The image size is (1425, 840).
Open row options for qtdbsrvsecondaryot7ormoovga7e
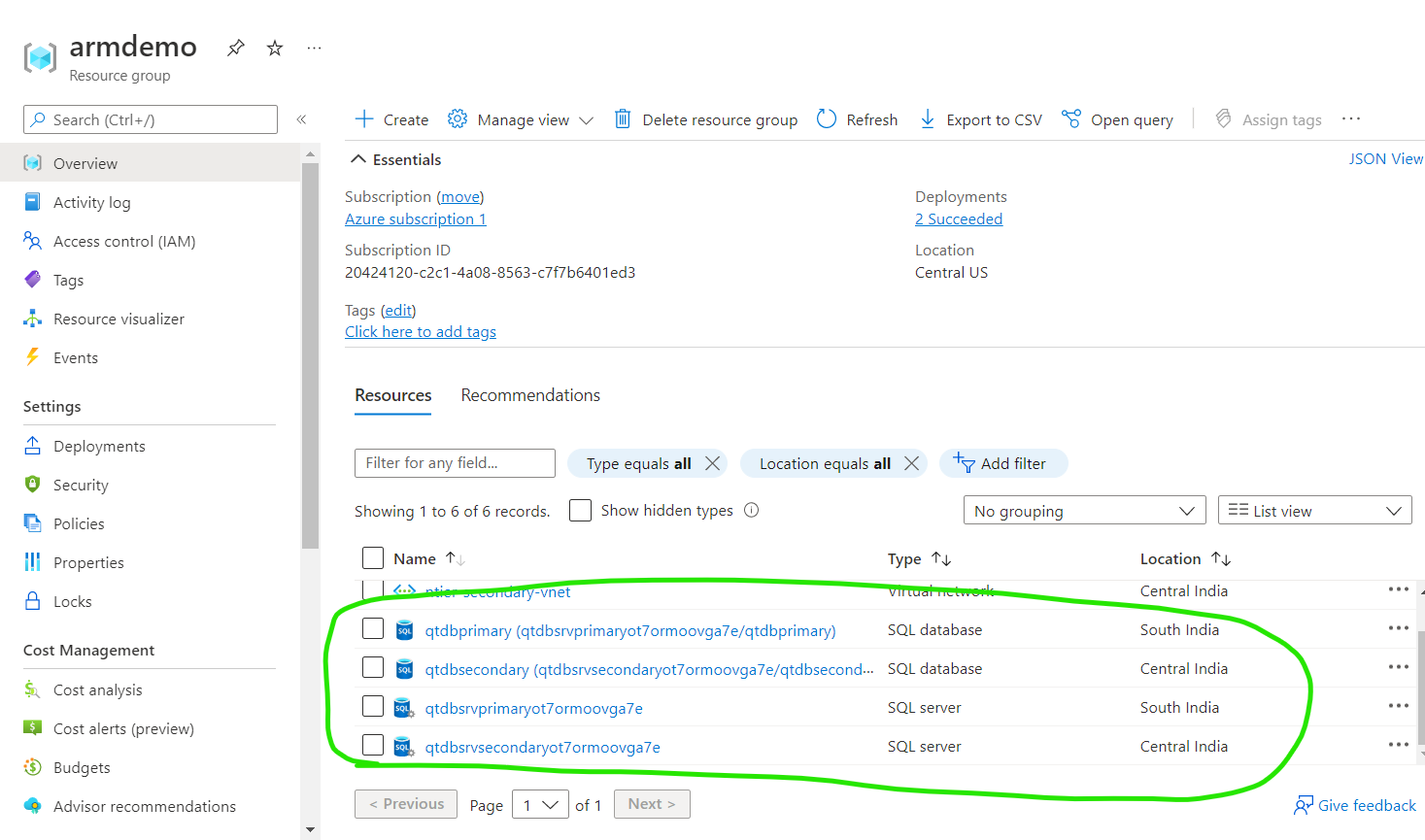(x=1398, y=745)
